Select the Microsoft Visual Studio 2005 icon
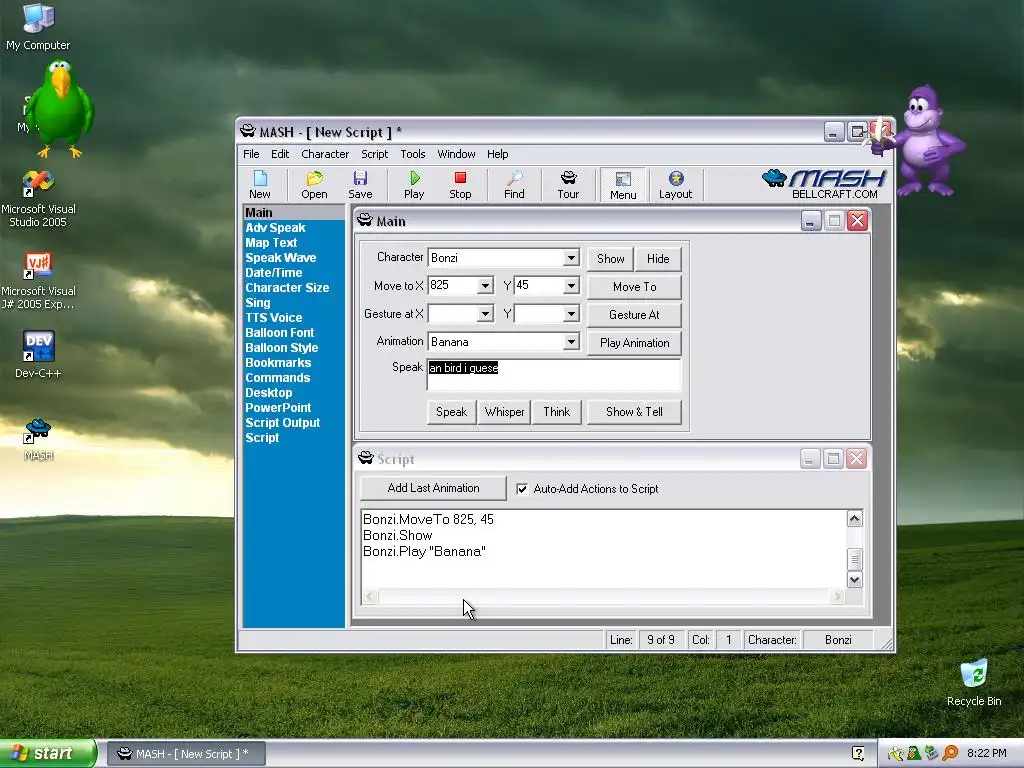 (38, 199)
